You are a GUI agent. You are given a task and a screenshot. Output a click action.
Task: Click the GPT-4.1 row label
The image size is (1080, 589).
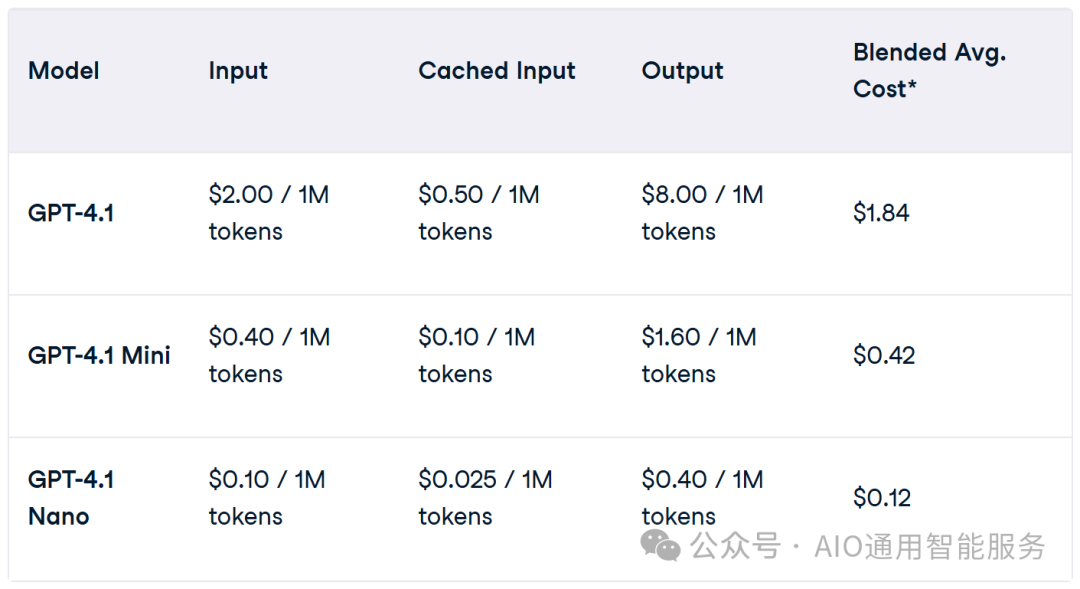(x=71, y=213)
